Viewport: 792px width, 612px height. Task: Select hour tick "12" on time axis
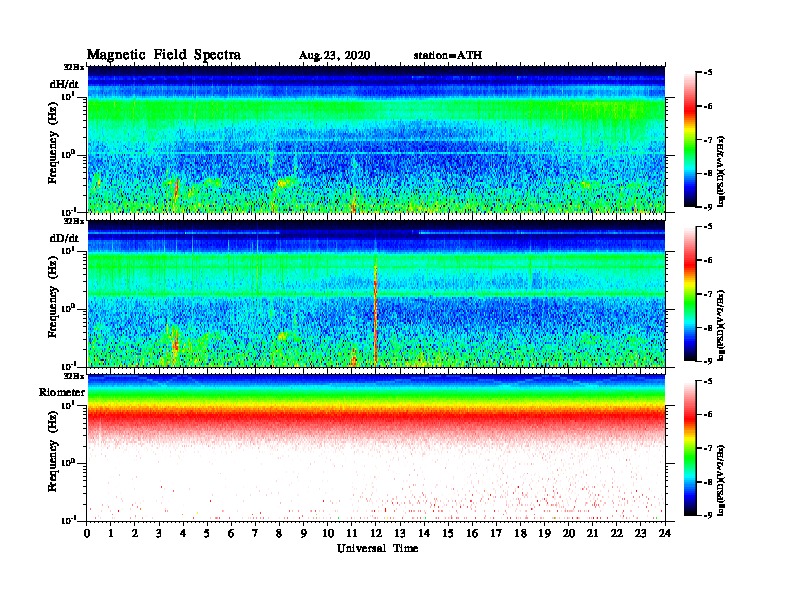[x=376, y=534]
